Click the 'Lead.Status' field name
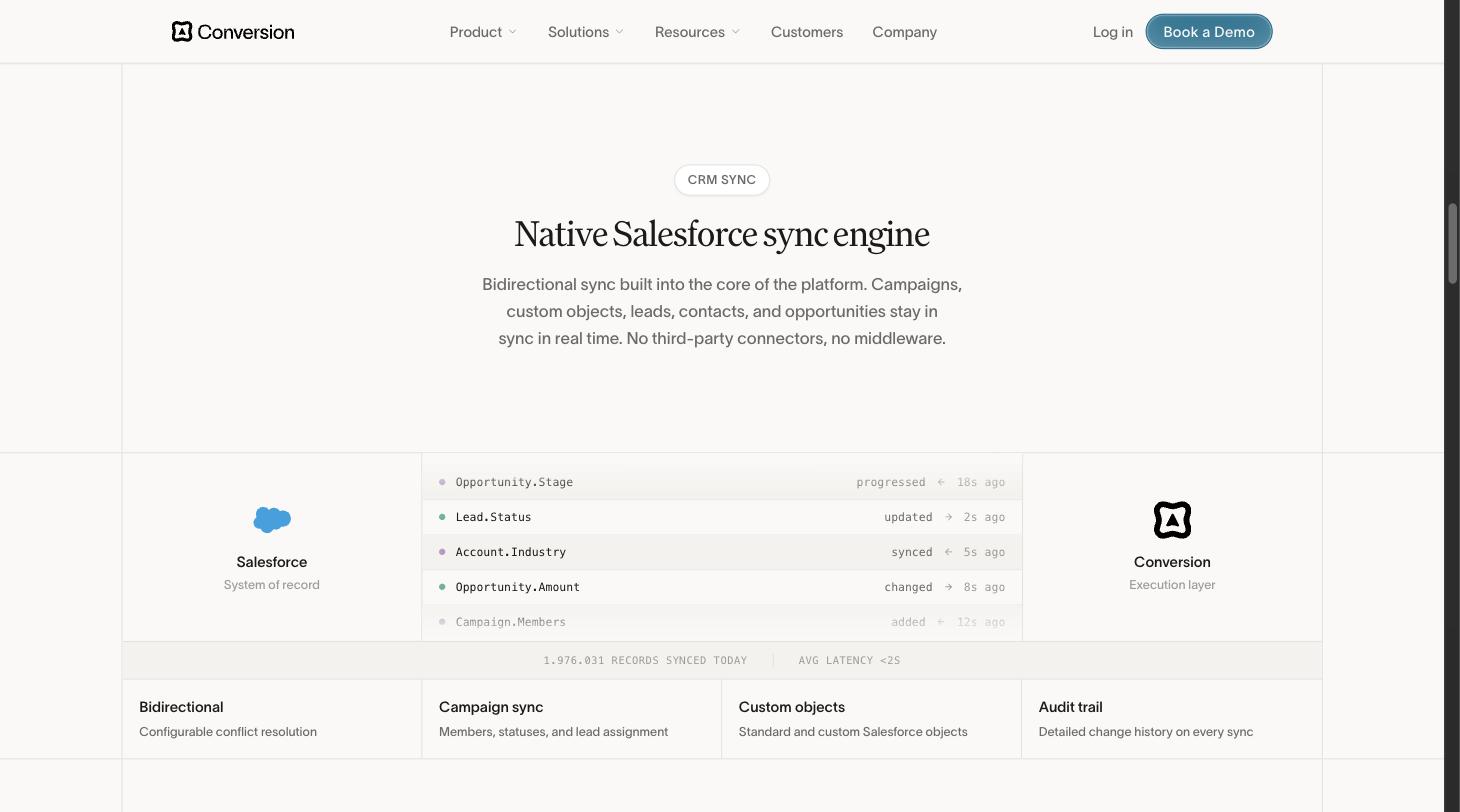 point(493,517)
